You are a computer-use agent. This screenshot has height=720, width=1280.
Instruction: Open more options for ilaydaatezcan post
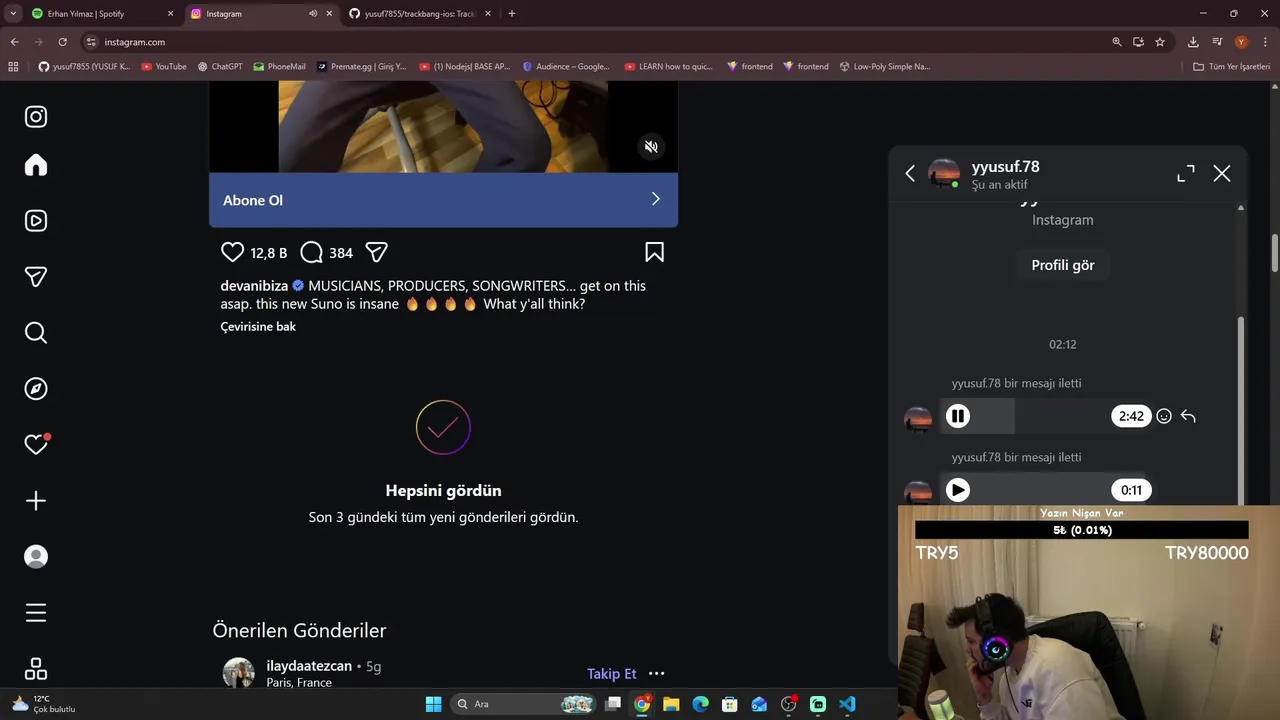click(x=656, y=674)
